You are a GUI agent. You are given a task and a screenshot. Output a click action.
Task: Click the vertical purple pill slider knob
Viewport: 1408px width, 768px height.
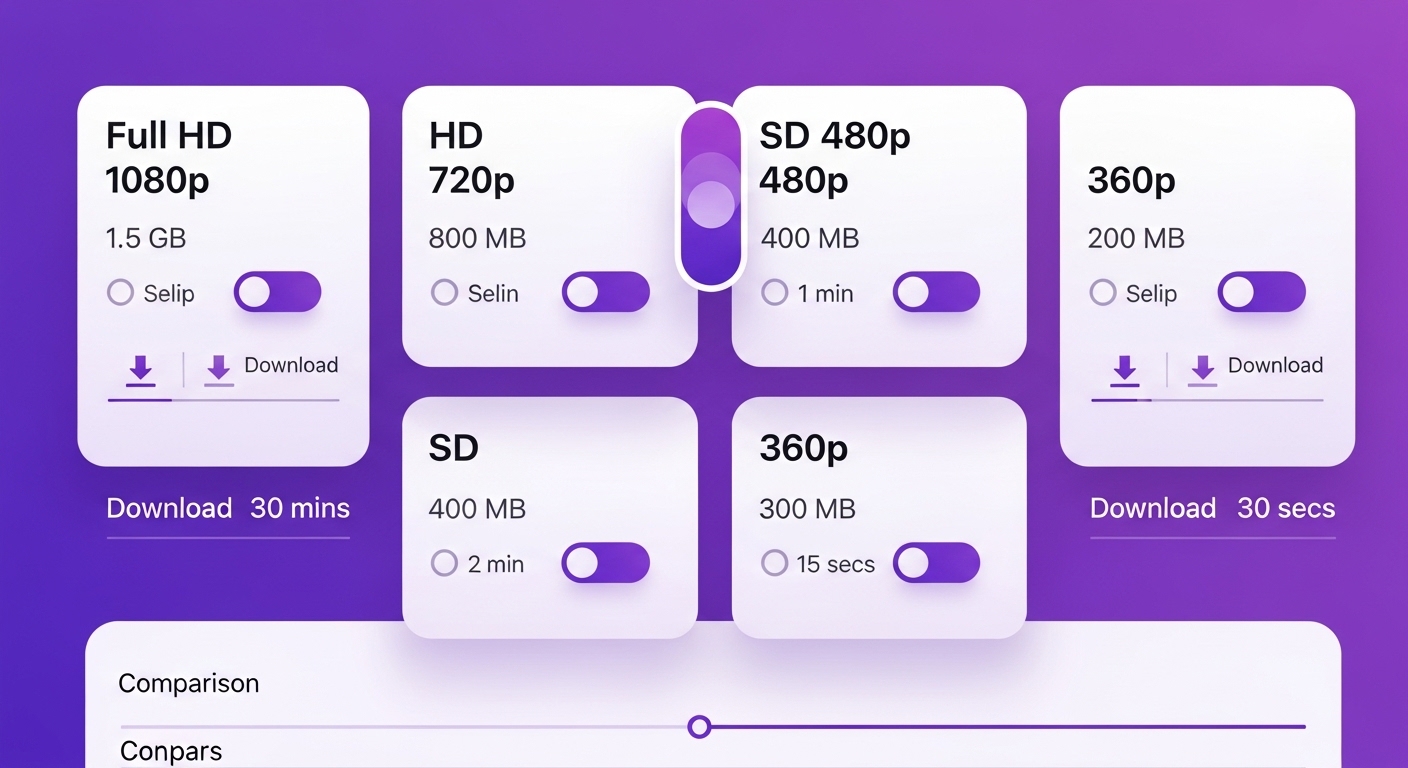(711, 204)
